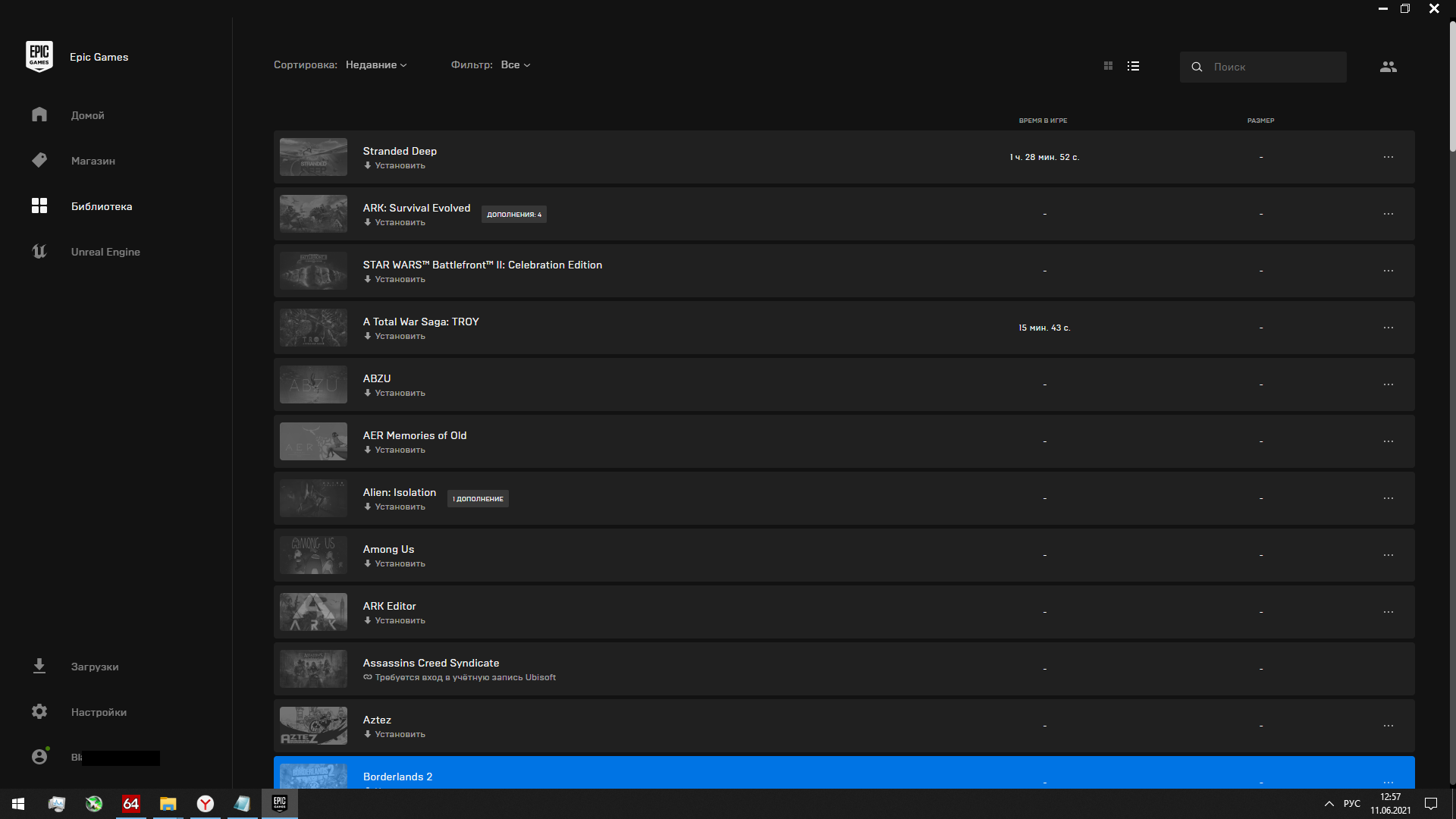Click the Aztez game thumbnail
This screenshot has width=1456, height=819.
pyautogui.click(x=313, y=726)
